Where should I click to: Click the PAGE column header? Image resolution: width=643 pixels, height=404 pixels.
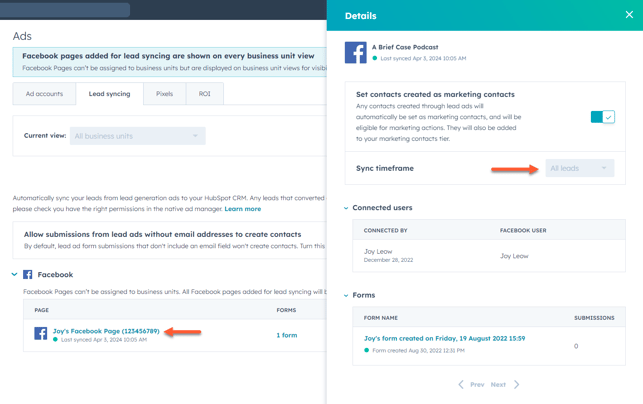tap(41, 310)
